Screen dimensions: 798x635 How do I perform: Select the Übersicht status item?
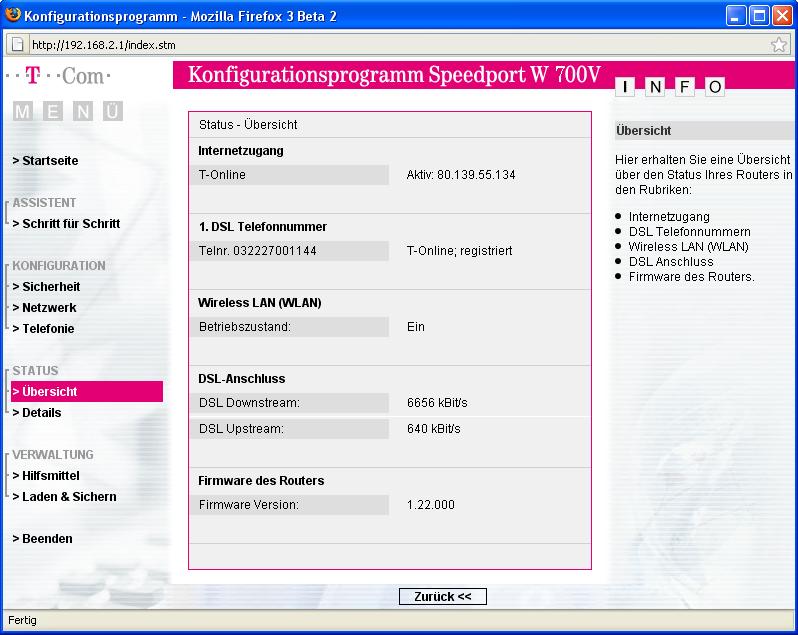[87, 392]
